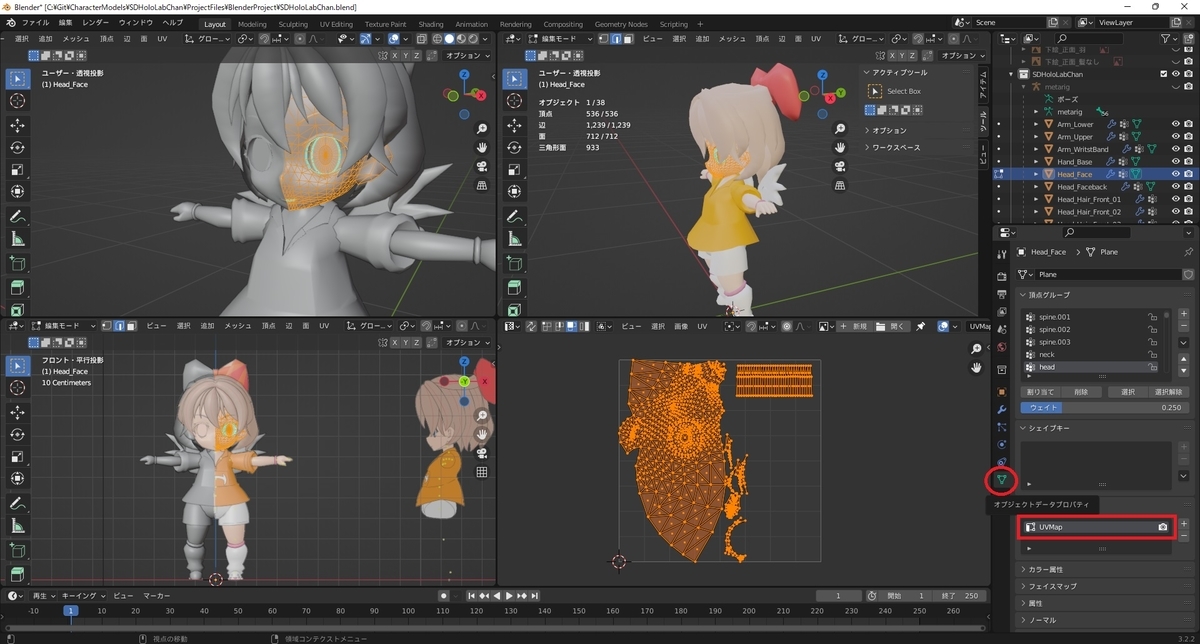Select the Move tool in left toolbar

pos(18,125)
